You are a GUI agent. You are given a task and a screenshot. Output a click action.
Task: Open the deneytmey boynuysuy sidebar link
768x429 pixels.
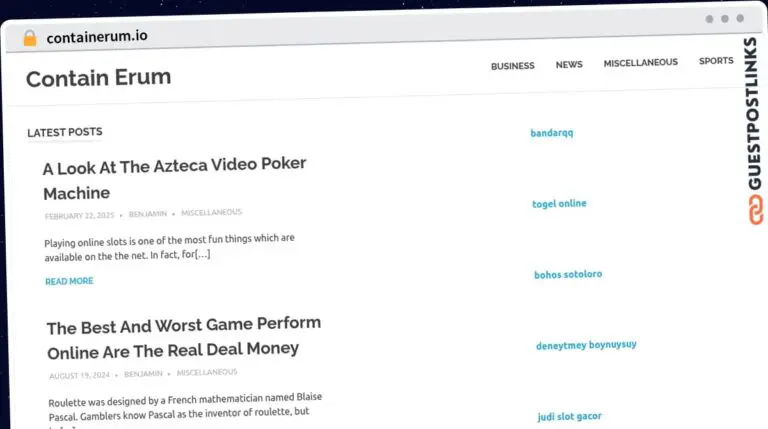pyautogui.click(x=586, y=345)
